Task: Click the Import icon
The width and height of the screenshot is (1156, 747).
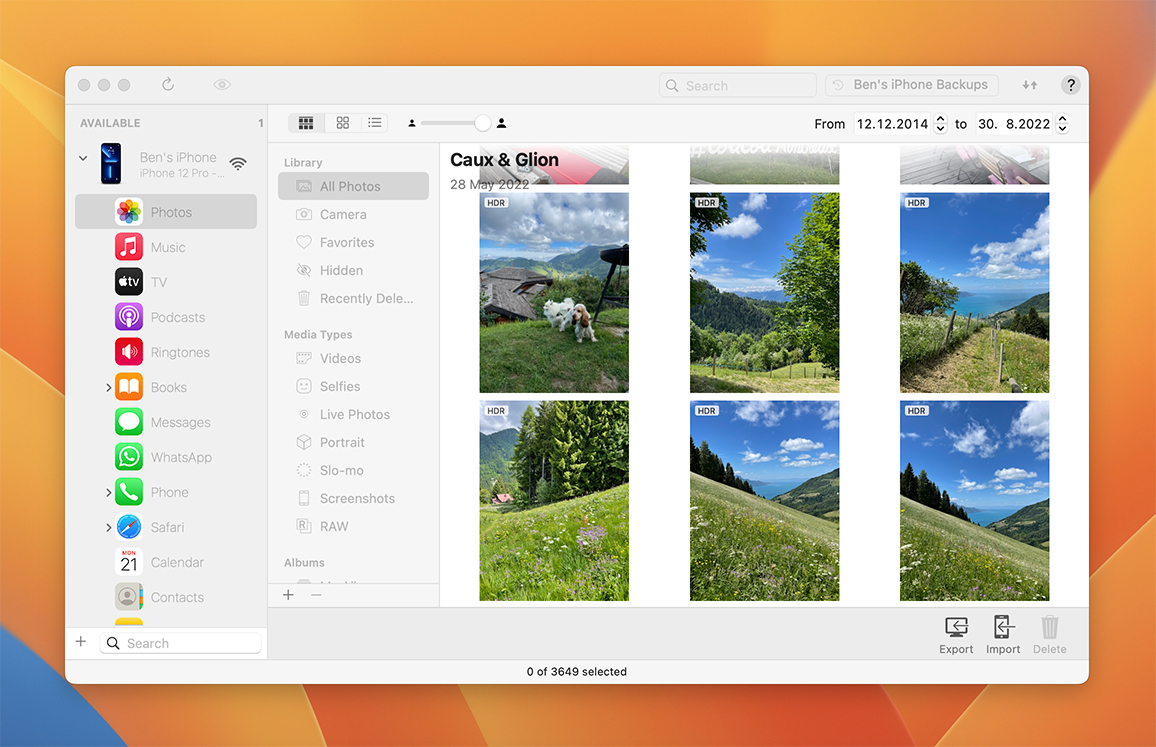Action: point(1003,627)
